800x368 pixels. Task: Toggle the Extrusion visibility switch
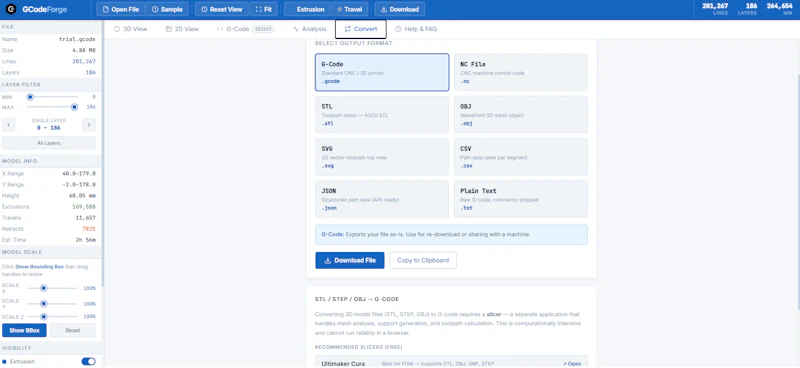point(88,361)
